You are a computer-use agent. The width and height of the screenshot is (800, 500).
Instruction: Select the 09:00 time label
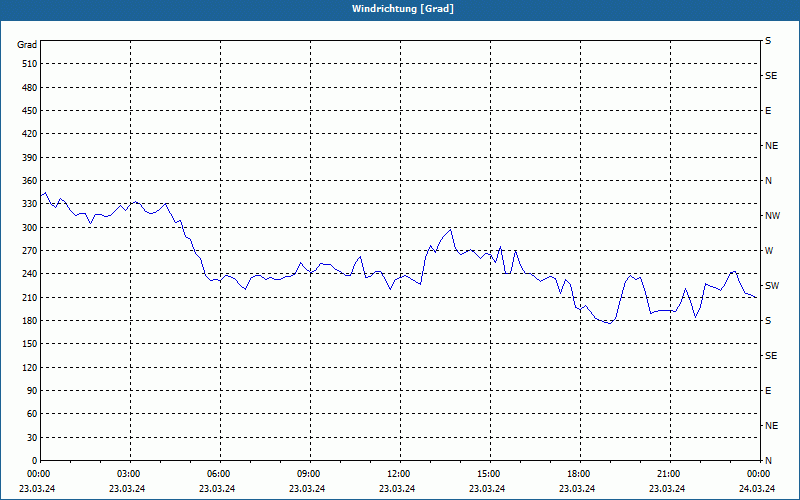[310, 474]
